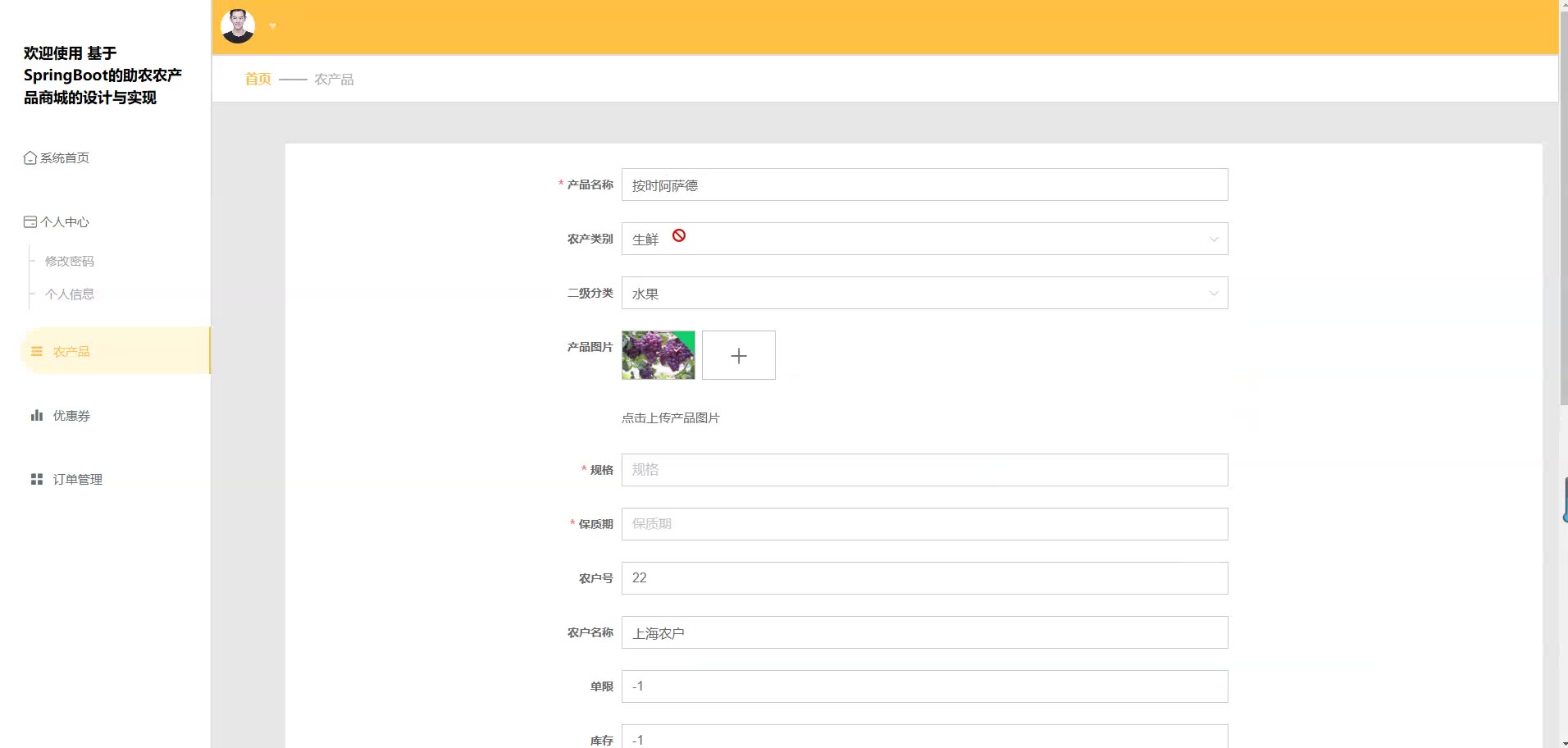Click the 农产品 breadcrumb text
This screenshot has height=748, width=1568.
click(335, 79)
